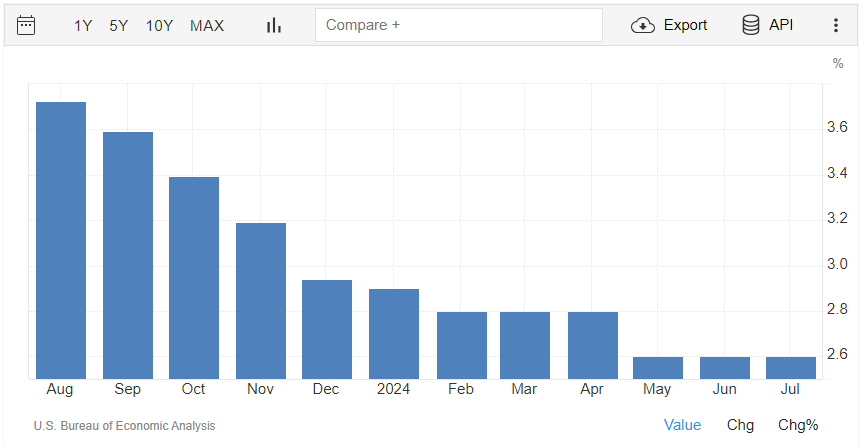Screen dimensions: 859x447
Task: Select the MAX time range
Action: coord(207,26)
